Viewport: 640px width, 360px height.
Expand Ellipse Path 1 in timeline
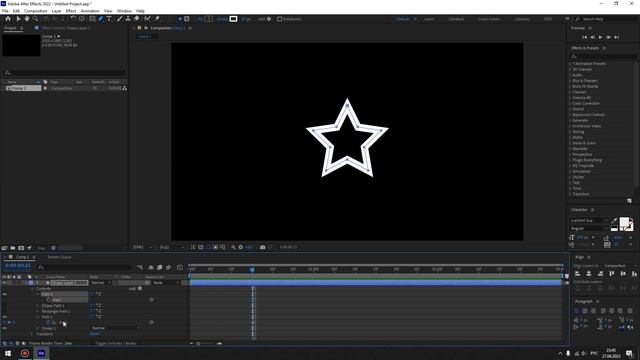tap(38, 305)
